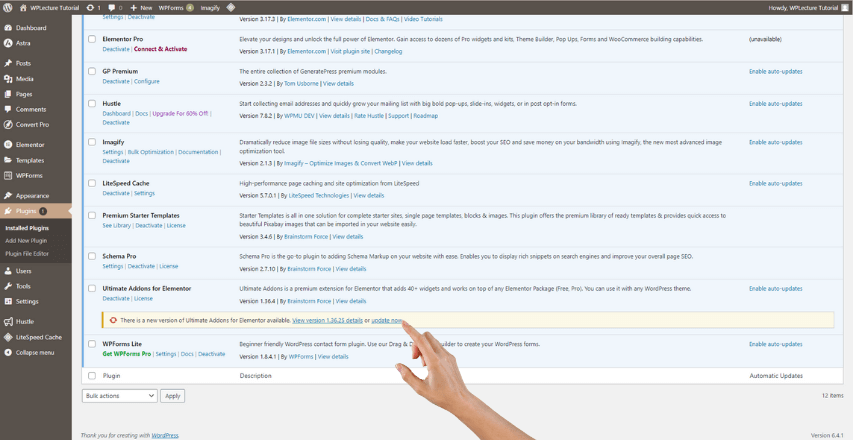Select the Imagify plugin checkbox
Image resolution: width=853 pixels, height=440 pixels.
(x=92, y=142)
